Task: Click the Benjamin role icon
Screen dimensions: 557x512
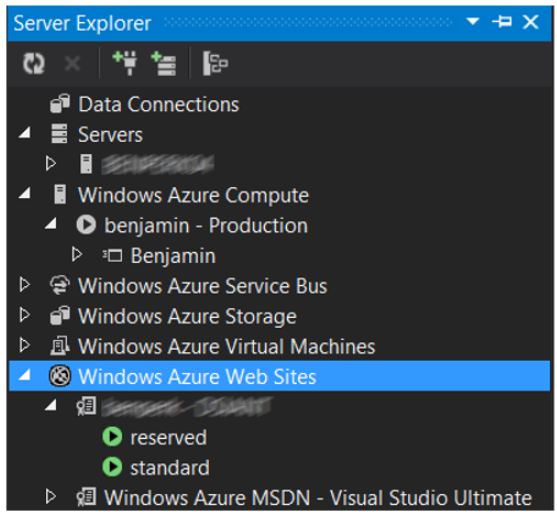Action: [x=112, y=255]
